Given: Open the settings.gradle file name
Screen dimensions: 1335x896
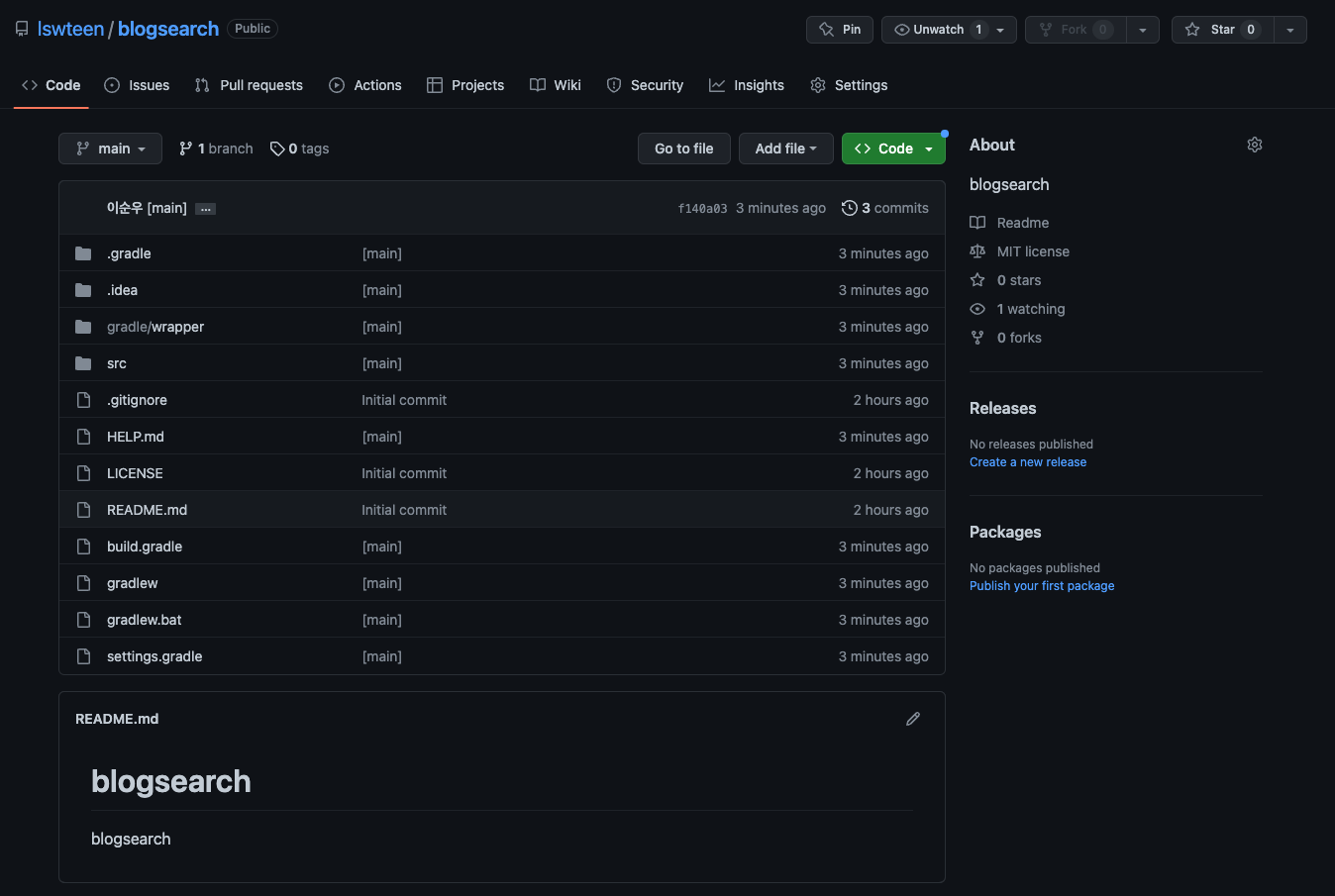Looking at the screenshot, I should 154,656.
